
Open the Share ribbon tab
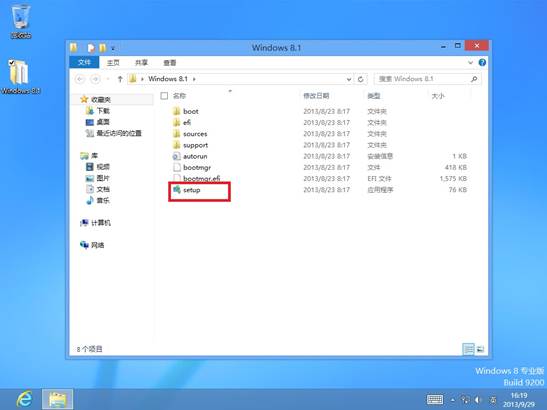tap(141, 63)
